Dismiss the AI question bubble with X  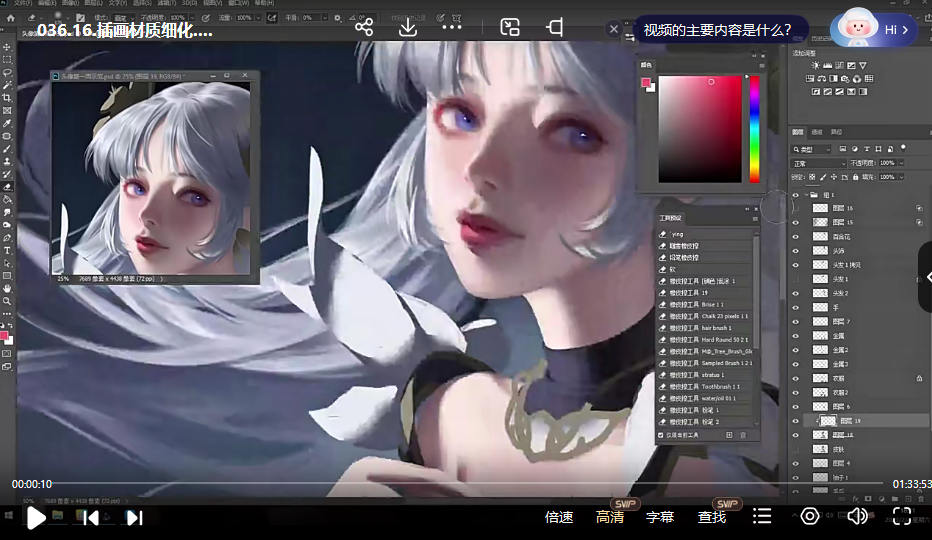[x=614, y=29]
